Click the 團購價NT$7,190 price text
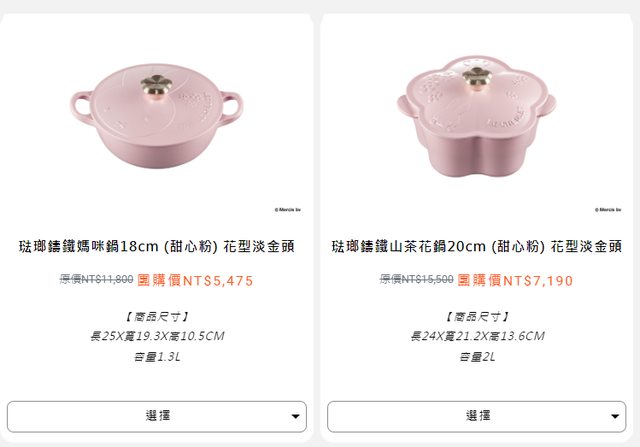 click(x=515, y=280)
